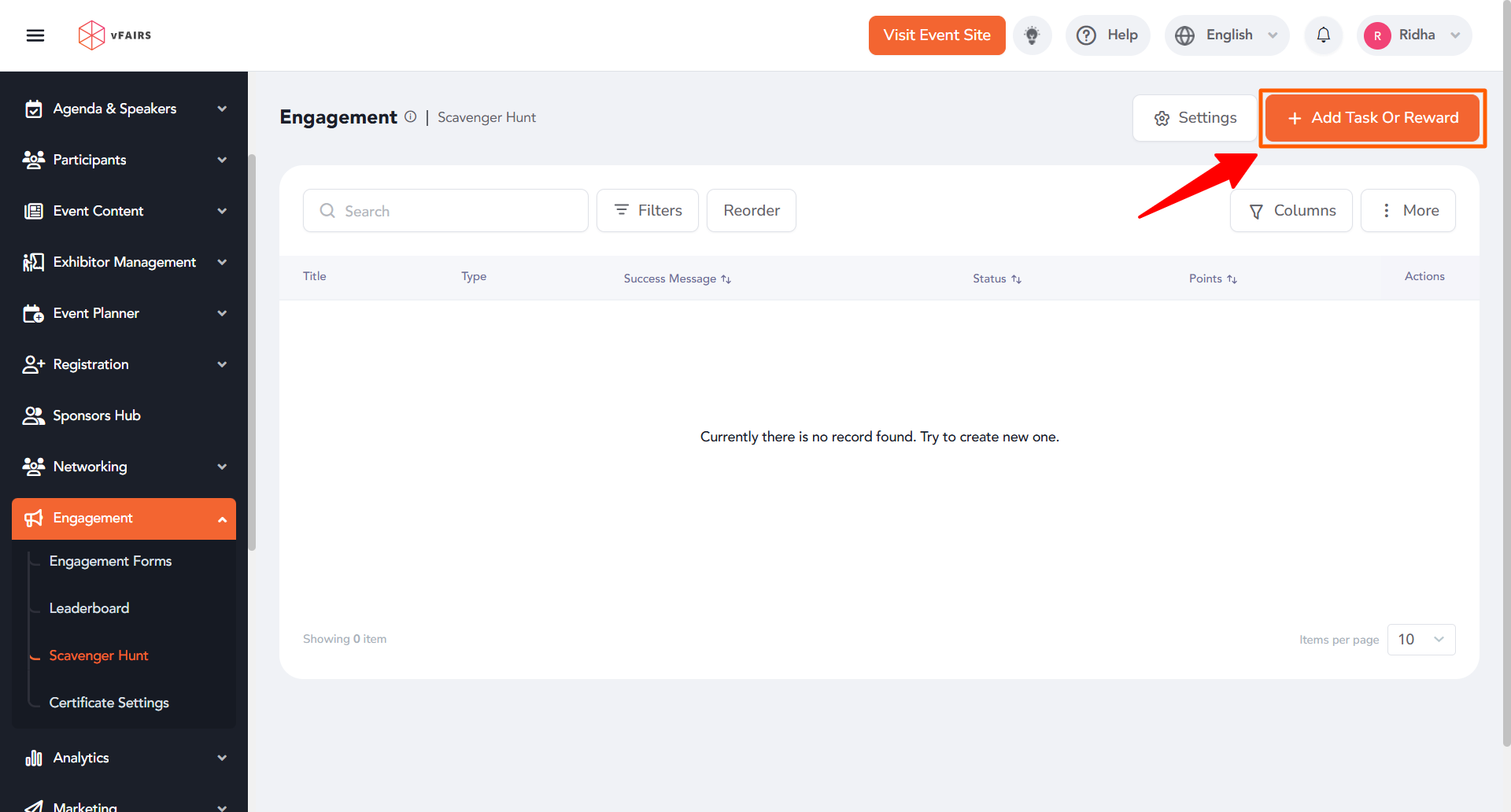Sort table by Status column arrows
This screenshot has height=812, width=1511.
click(x=1016, y=279)
